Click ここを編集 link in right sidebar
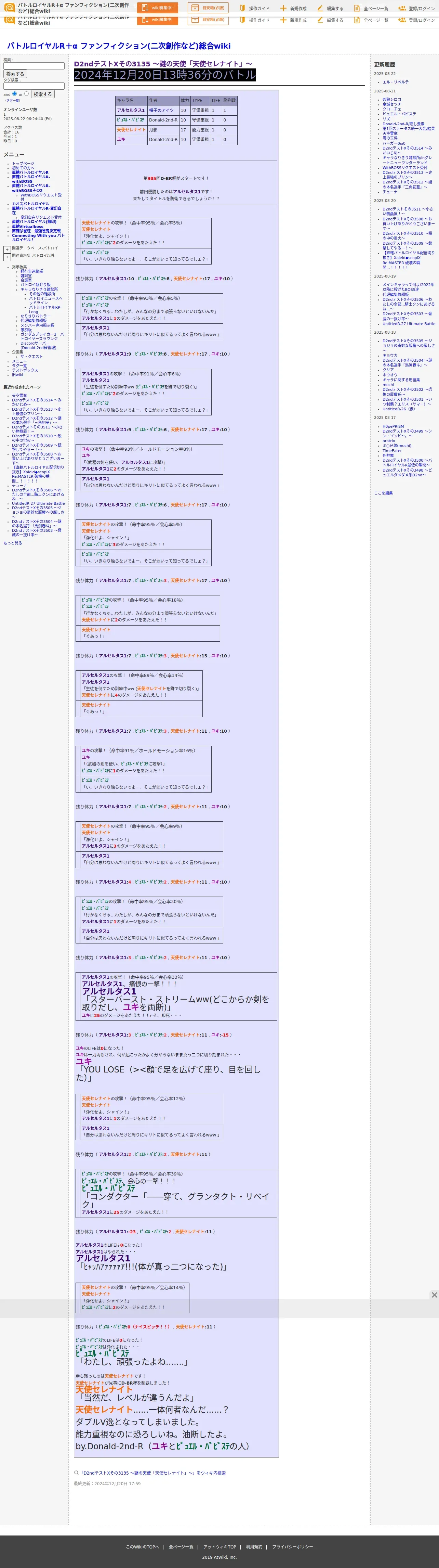Image resolution: width=439 pixels, height=1568 pixels. [x=383, y=493]
